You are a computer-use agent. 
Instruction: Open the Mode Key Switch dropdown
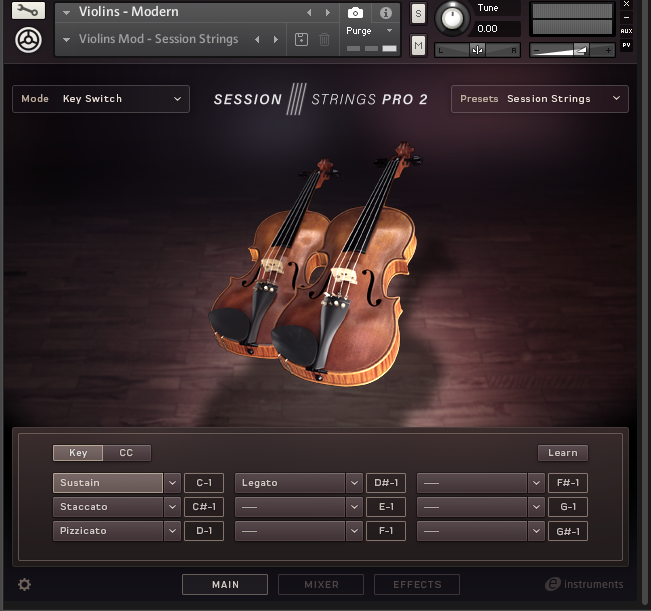pyautogui.click(x=101, y=99)
